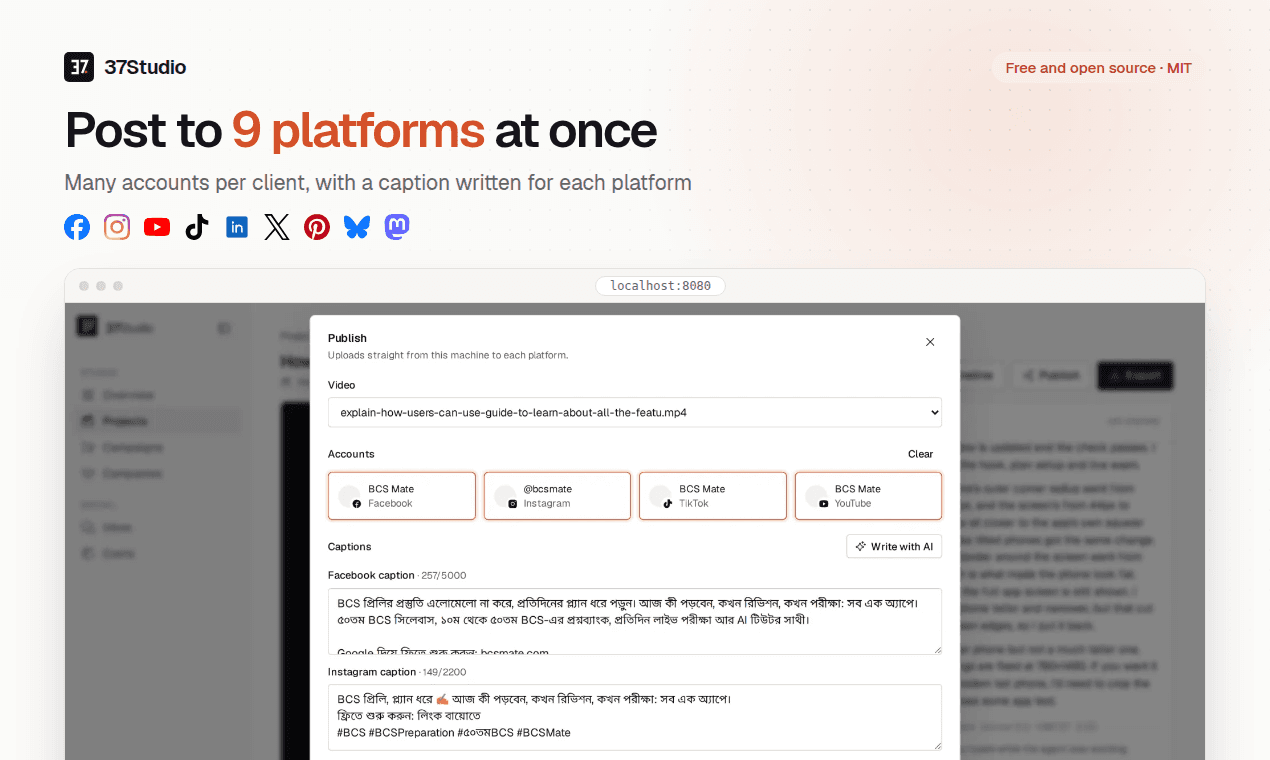
Task: Open the Bluesky butterfly icon
Action: (x=357, y=227)
